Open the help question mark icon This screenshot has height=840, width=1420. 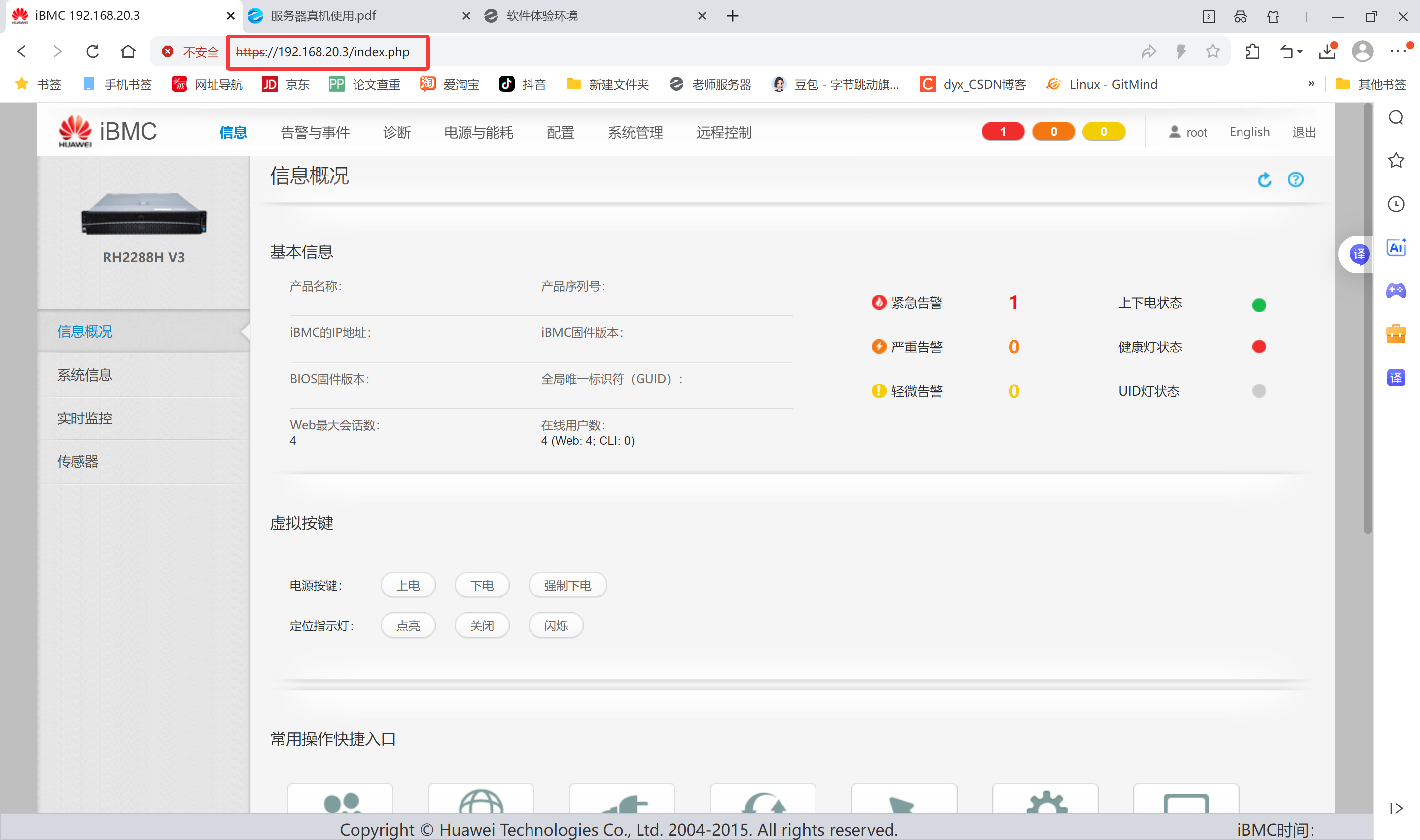click(x=1295, y=180)
